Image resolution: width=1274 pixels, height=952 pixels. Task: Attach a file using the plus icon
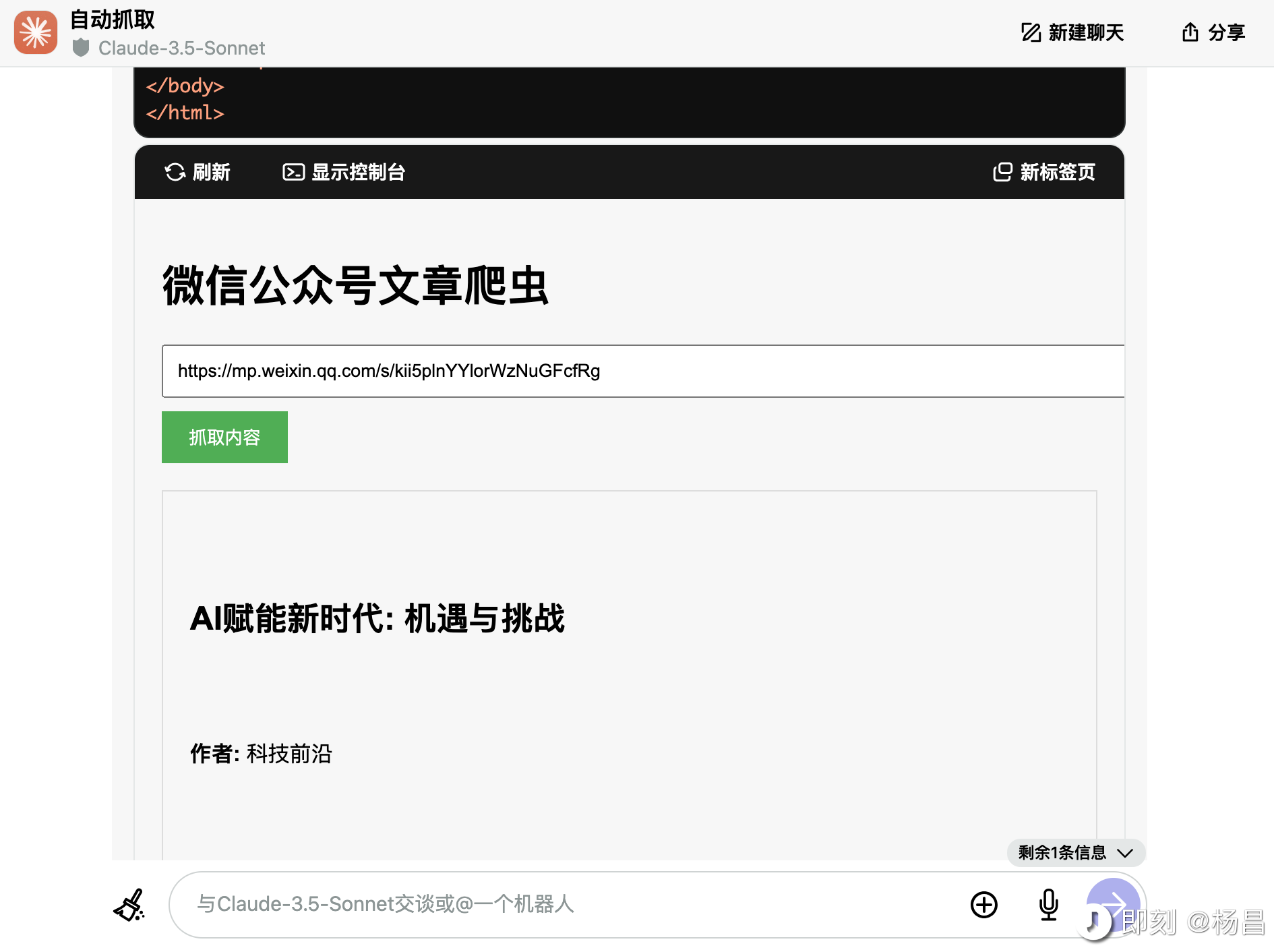click(x=984, y=904)
